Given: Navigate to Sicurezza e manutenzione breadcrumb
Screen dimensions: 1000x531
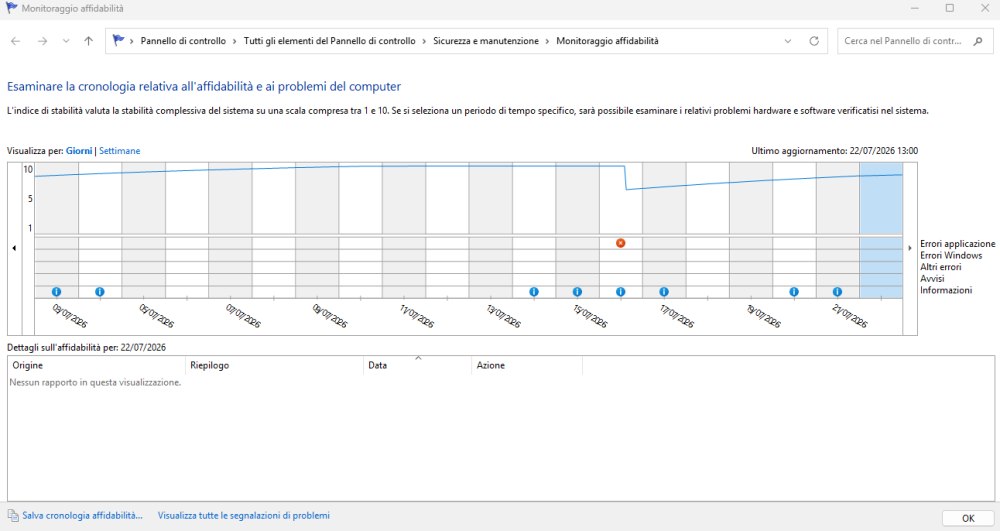Looking at the screenshot, I should click(x=486, y=41).
